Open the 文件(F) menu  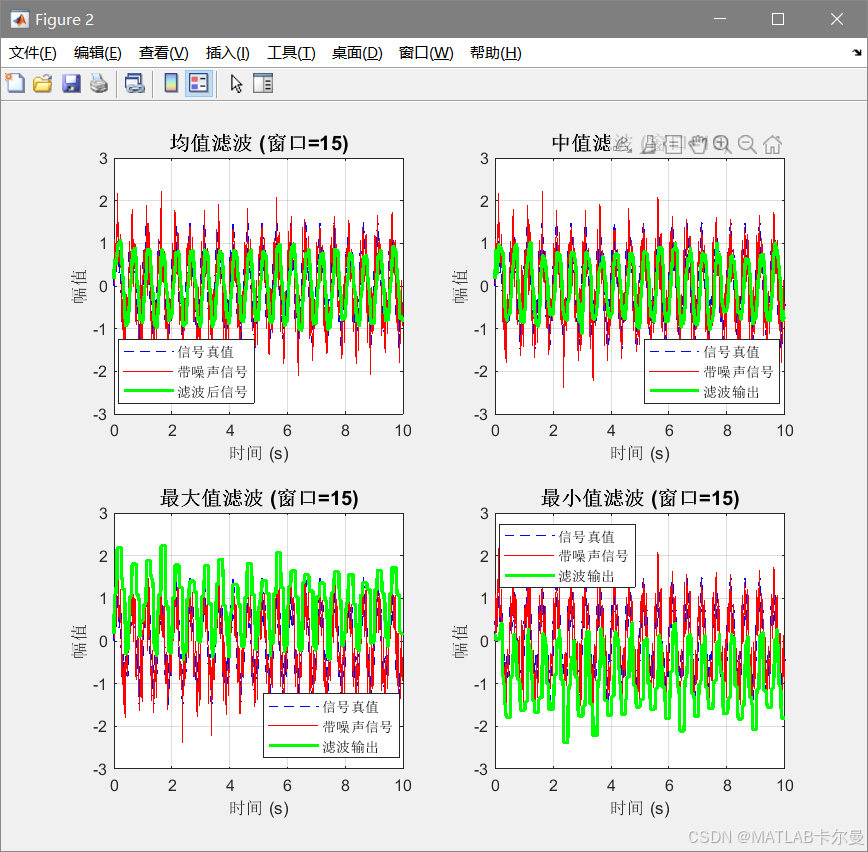coord(33,53)
